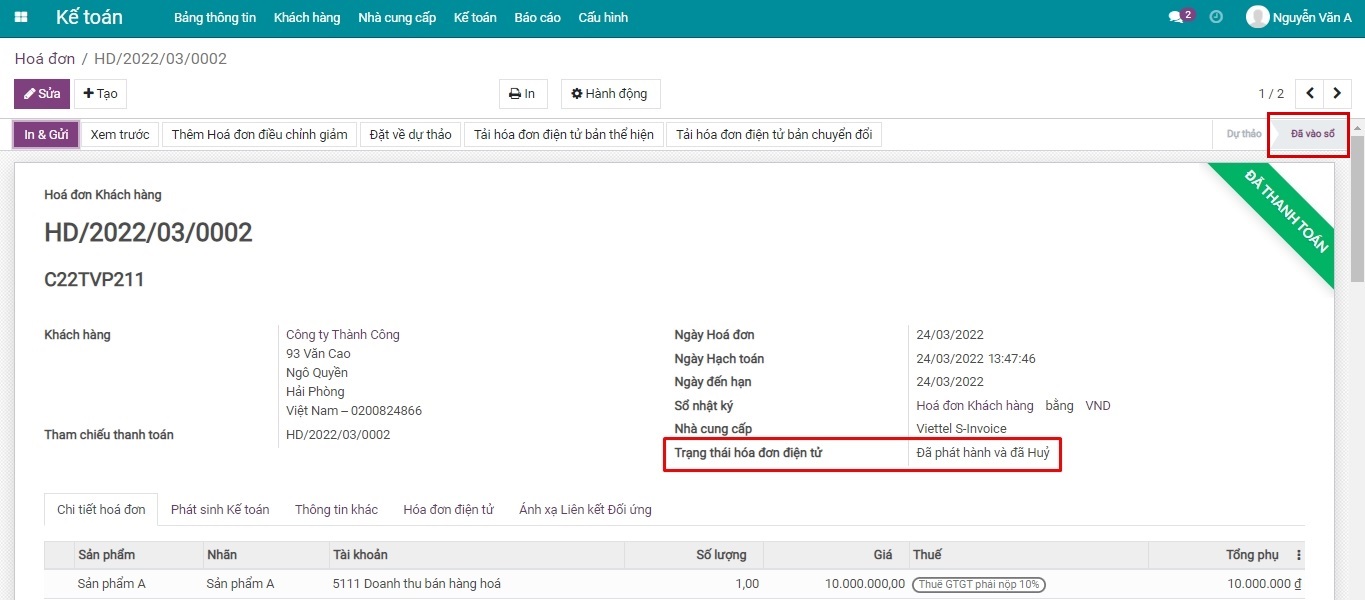
Task: Click the clock activities icon
Action: 1216,17
